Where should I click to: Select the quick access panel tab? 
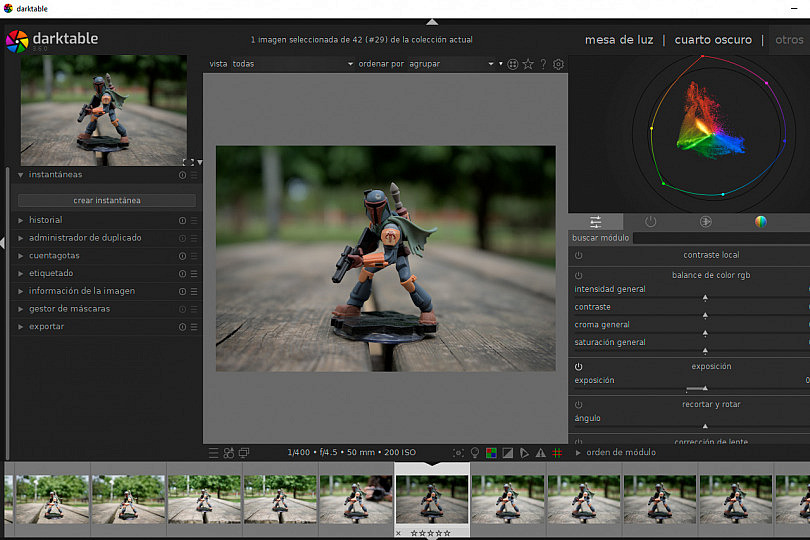(x=596, y=222)
